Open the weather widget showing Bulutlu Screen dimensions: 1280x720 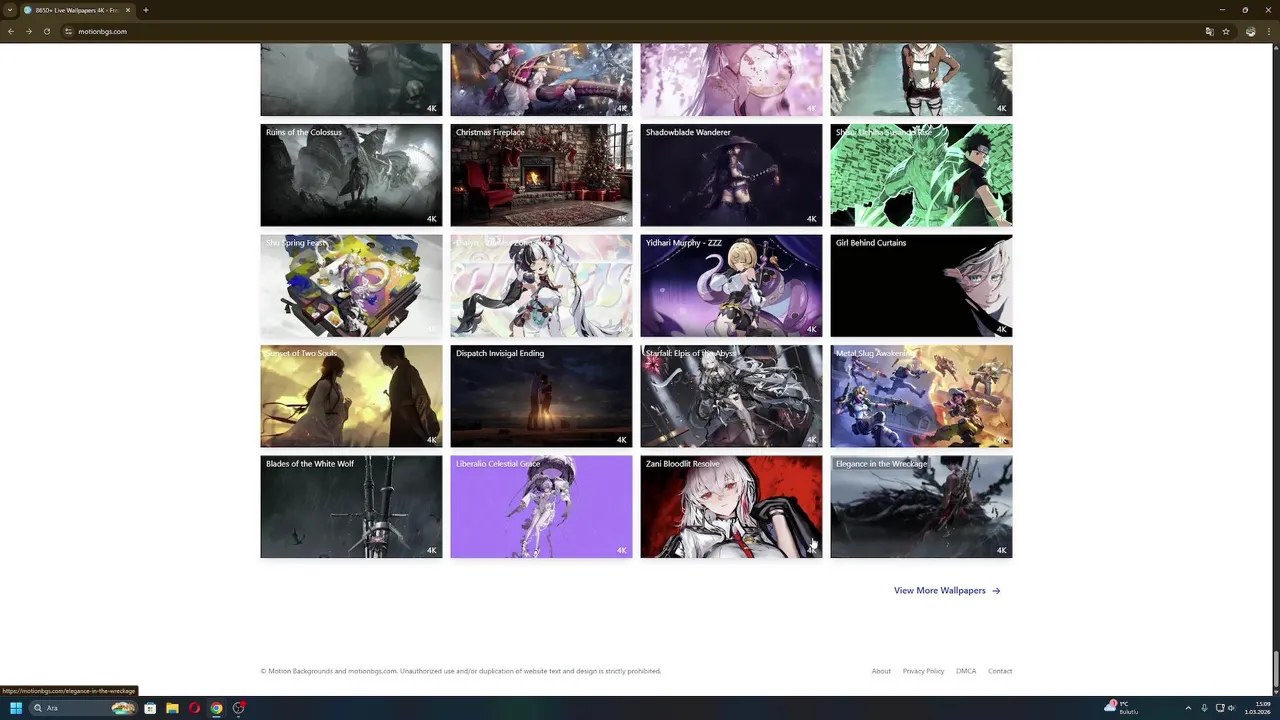click(x=1122, y=708)
